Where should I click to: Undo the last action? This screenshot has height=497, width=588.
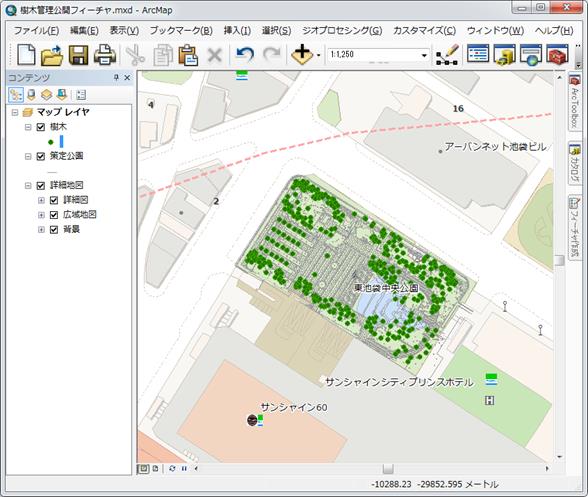[244, 55]
